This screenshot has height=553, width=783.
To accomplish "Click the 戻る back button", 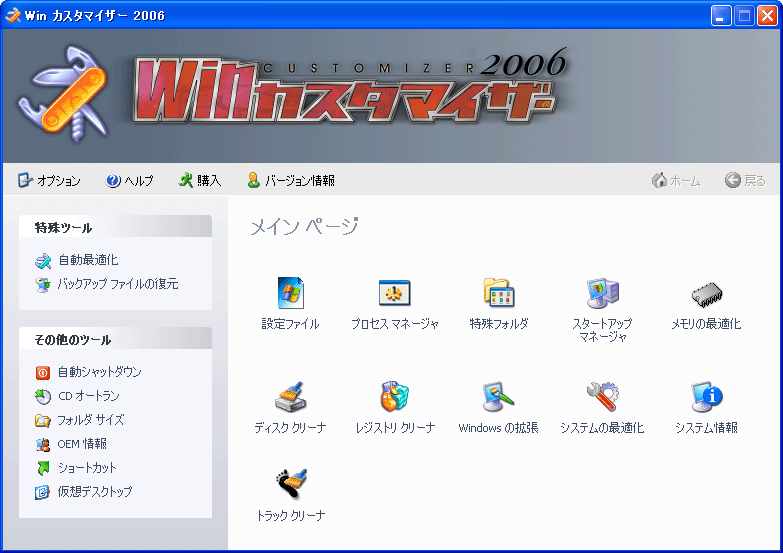I will coord(745,180).
